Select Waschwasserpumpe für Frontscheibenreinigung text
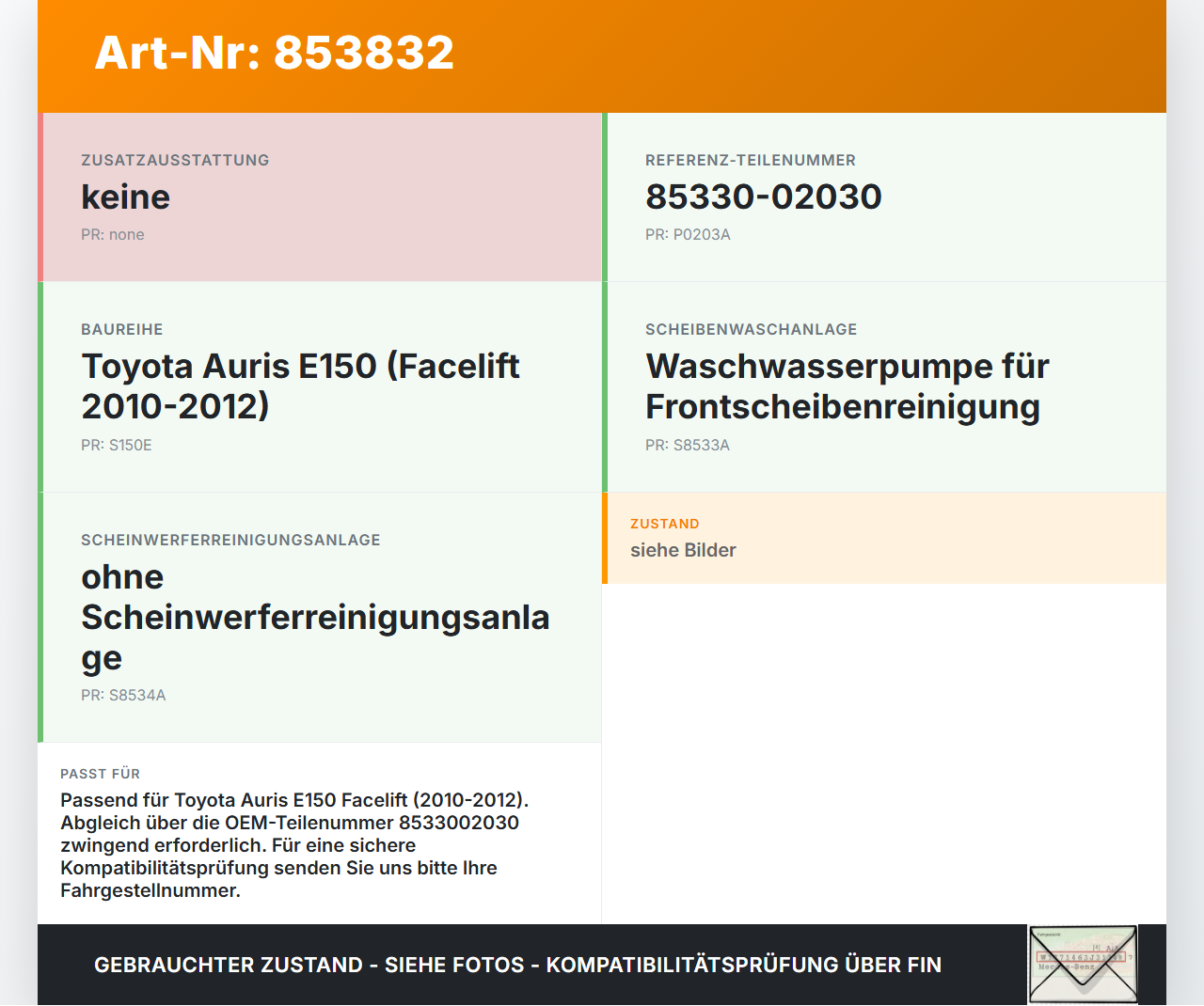The image size is (1204, 1006). (x=848, y=386)
